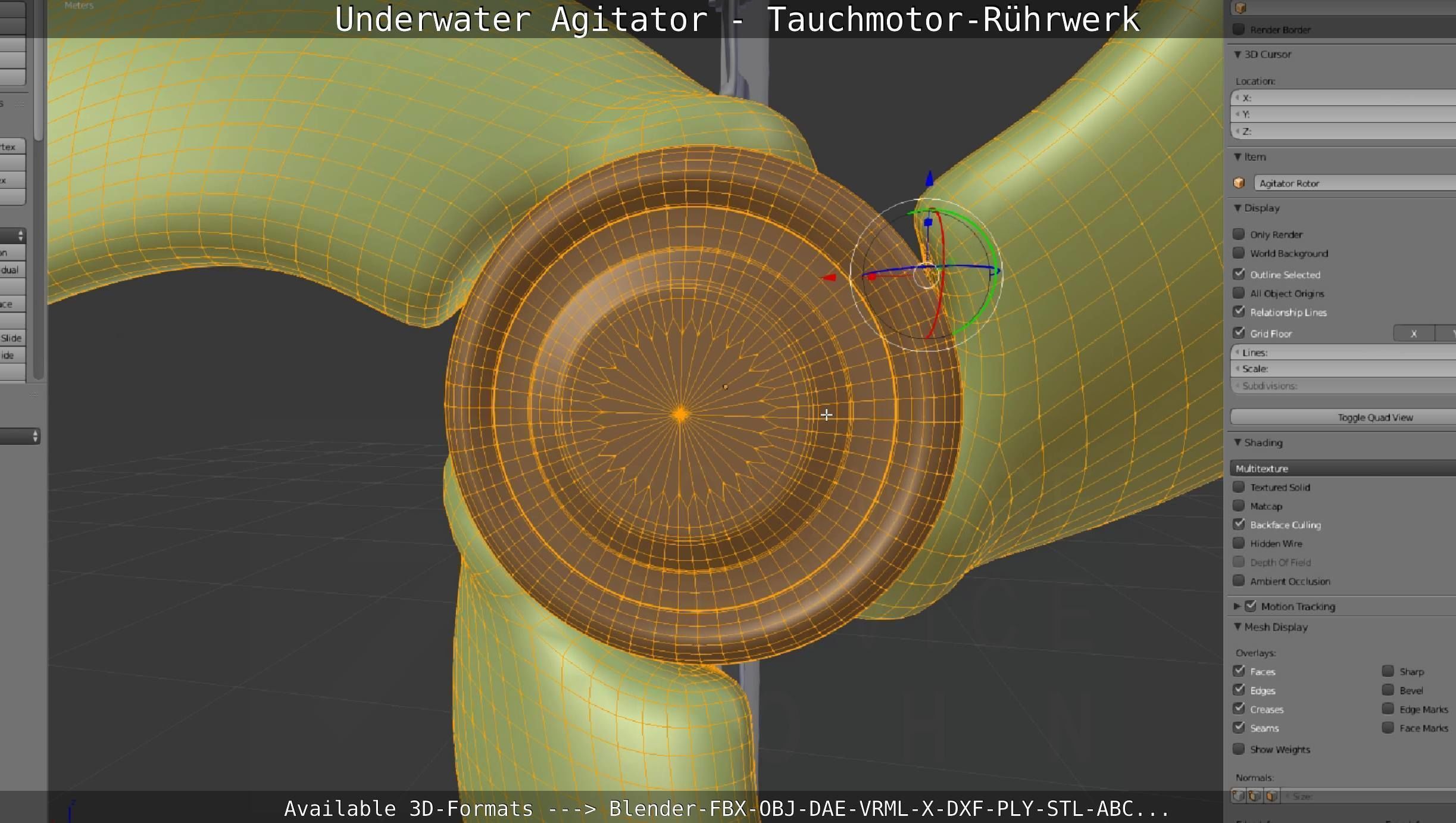The image size is (1456, 823).
Task: Enable split (loop) normals display icon
Action: point(1255,796)
